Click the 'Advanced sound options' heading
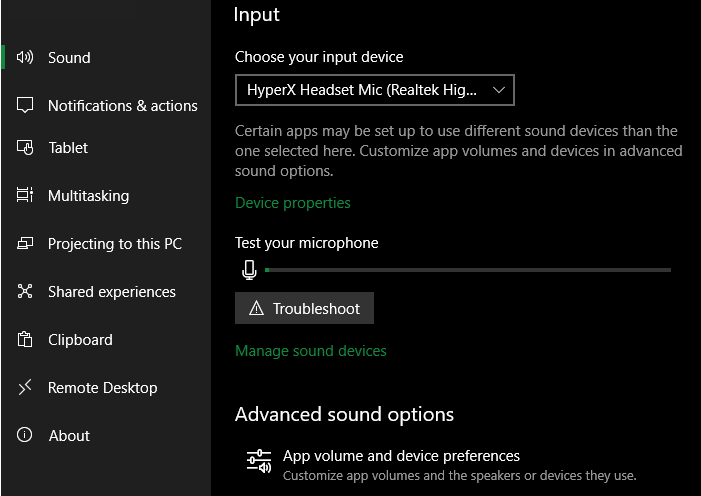 tap(344, 414)
